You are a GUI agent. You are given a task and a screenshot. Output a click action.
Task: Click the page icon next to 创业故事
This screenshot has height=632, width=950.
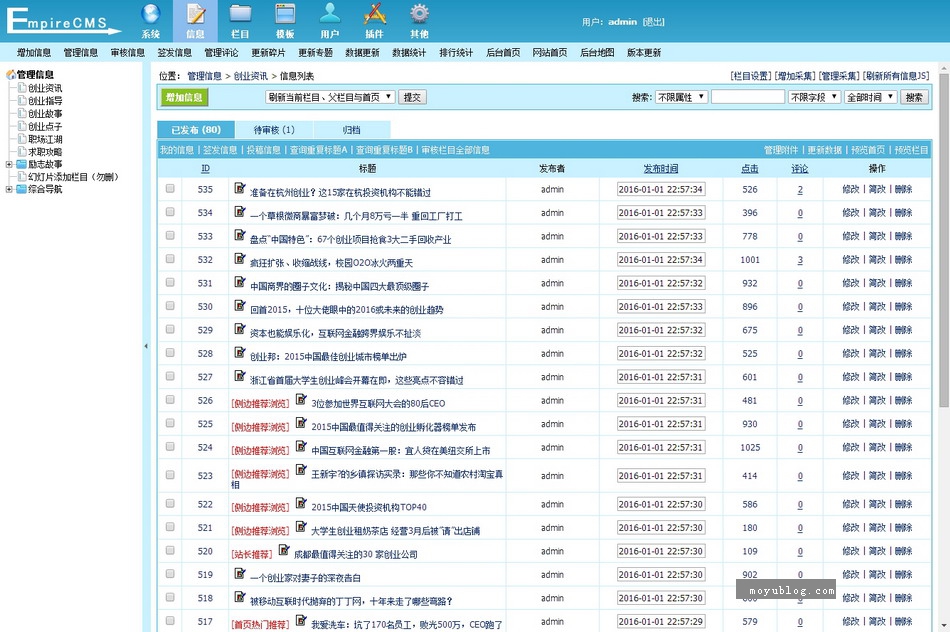coord(22,113)
